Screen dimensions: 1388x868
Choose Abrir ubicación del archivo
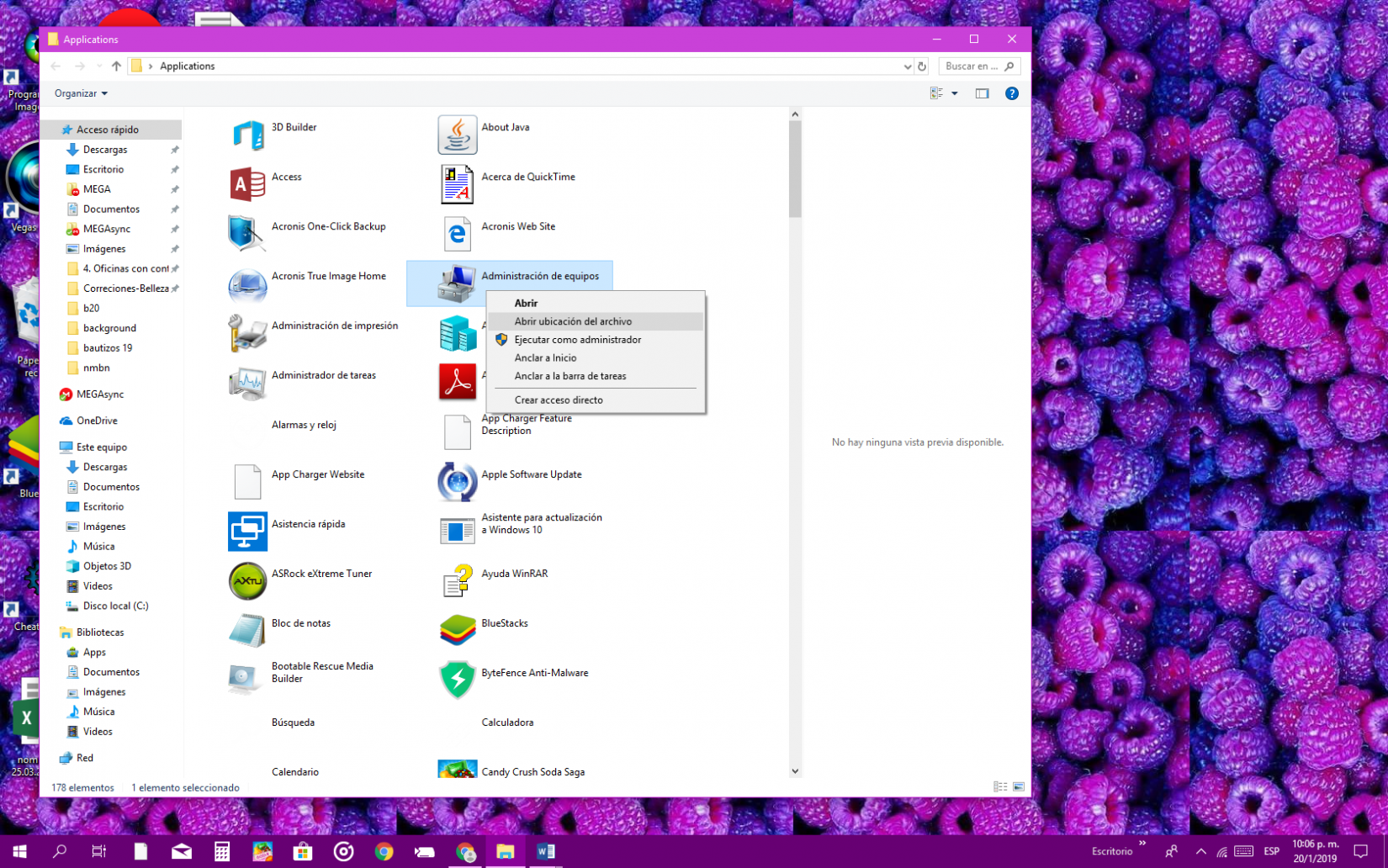coord(596,321)
